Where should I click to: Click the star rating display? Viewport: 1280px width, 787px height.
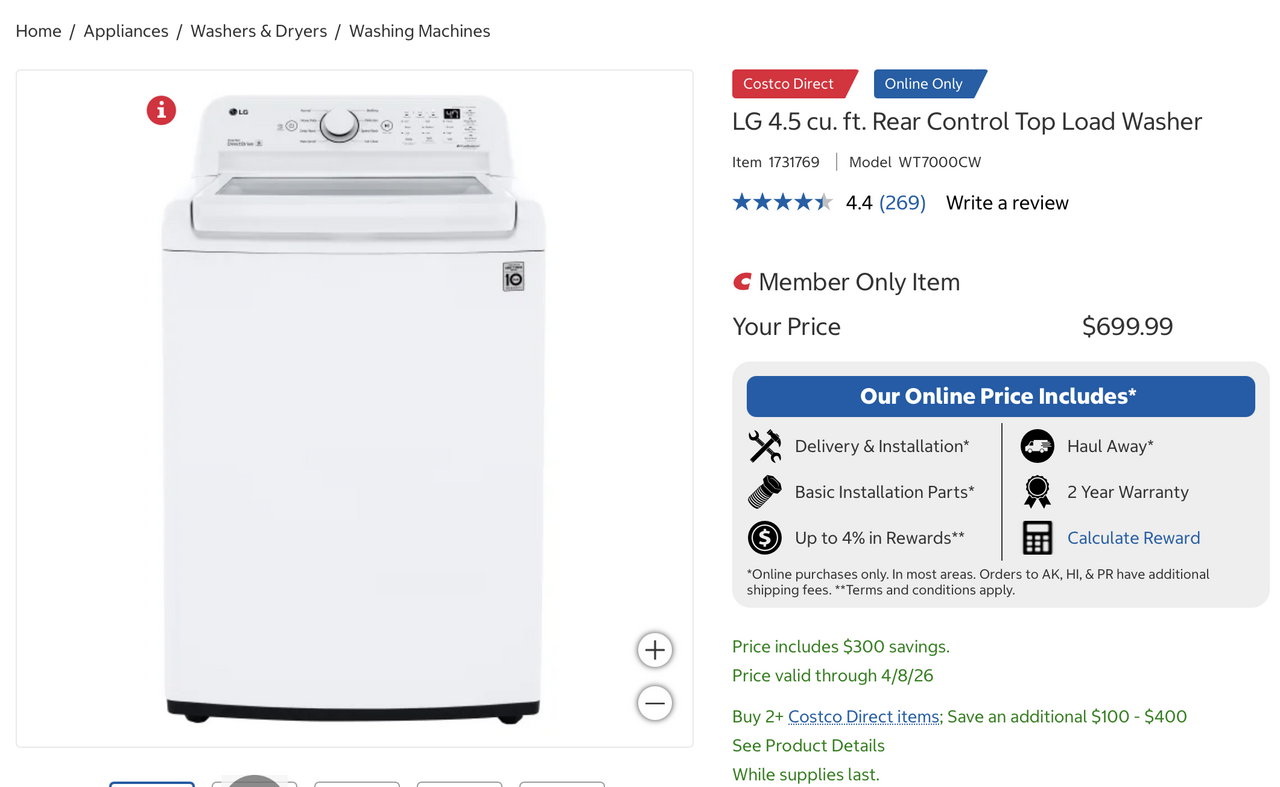tap(783, 203)
